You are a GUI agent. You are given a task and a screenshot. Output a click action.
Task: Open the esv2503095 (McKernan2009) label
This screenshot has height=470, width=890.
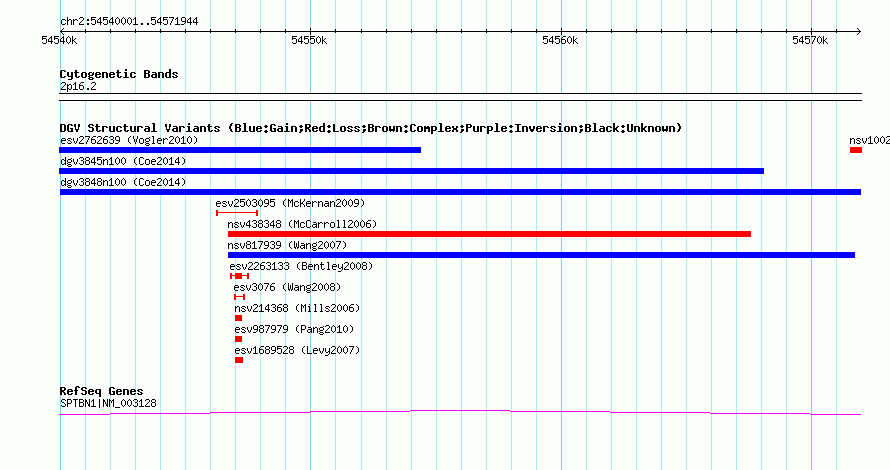click(x=290, y=203)
